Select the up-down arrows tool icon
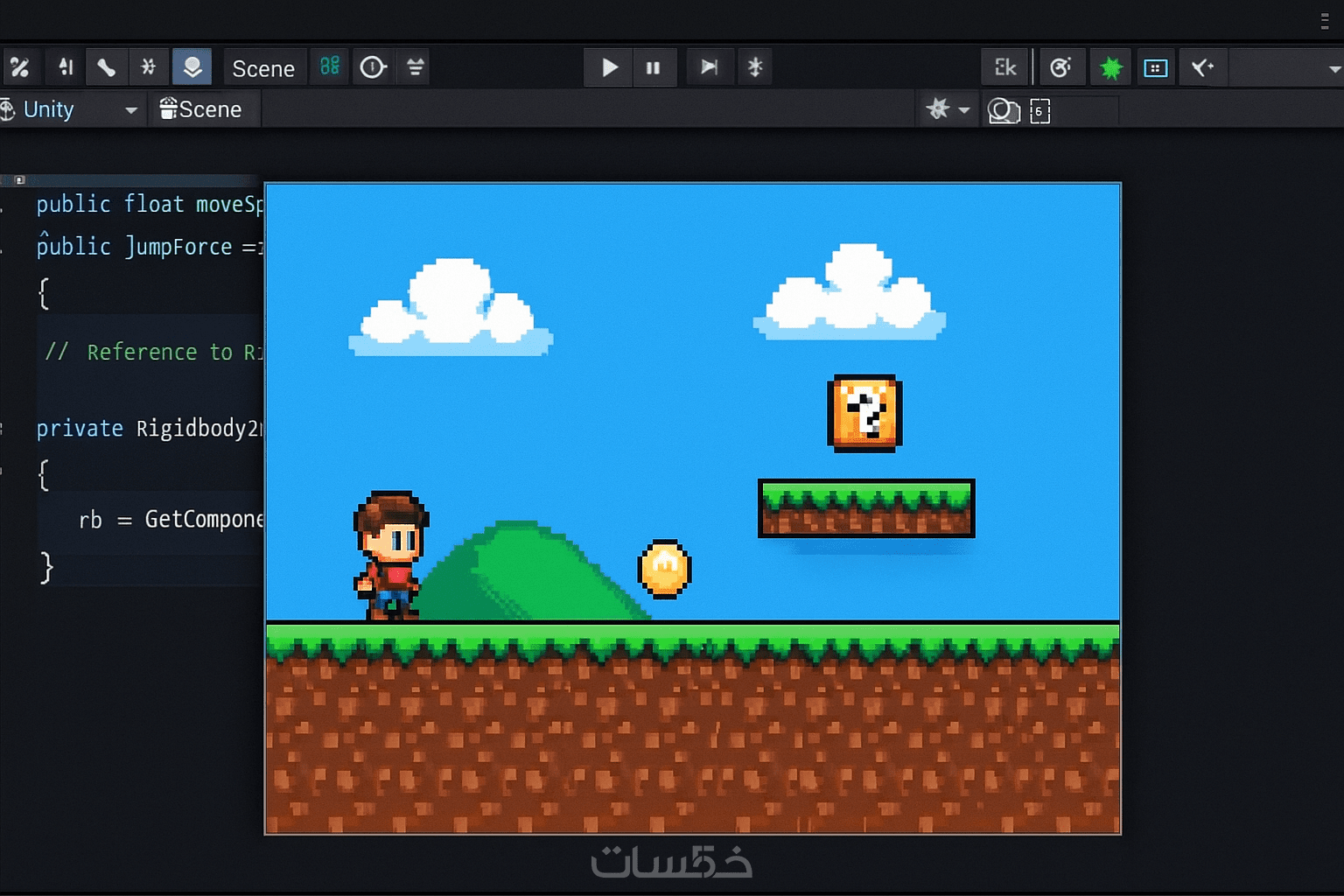This screenshot has width=1344, height=896. pyautogui.click(x=65, y=67)
